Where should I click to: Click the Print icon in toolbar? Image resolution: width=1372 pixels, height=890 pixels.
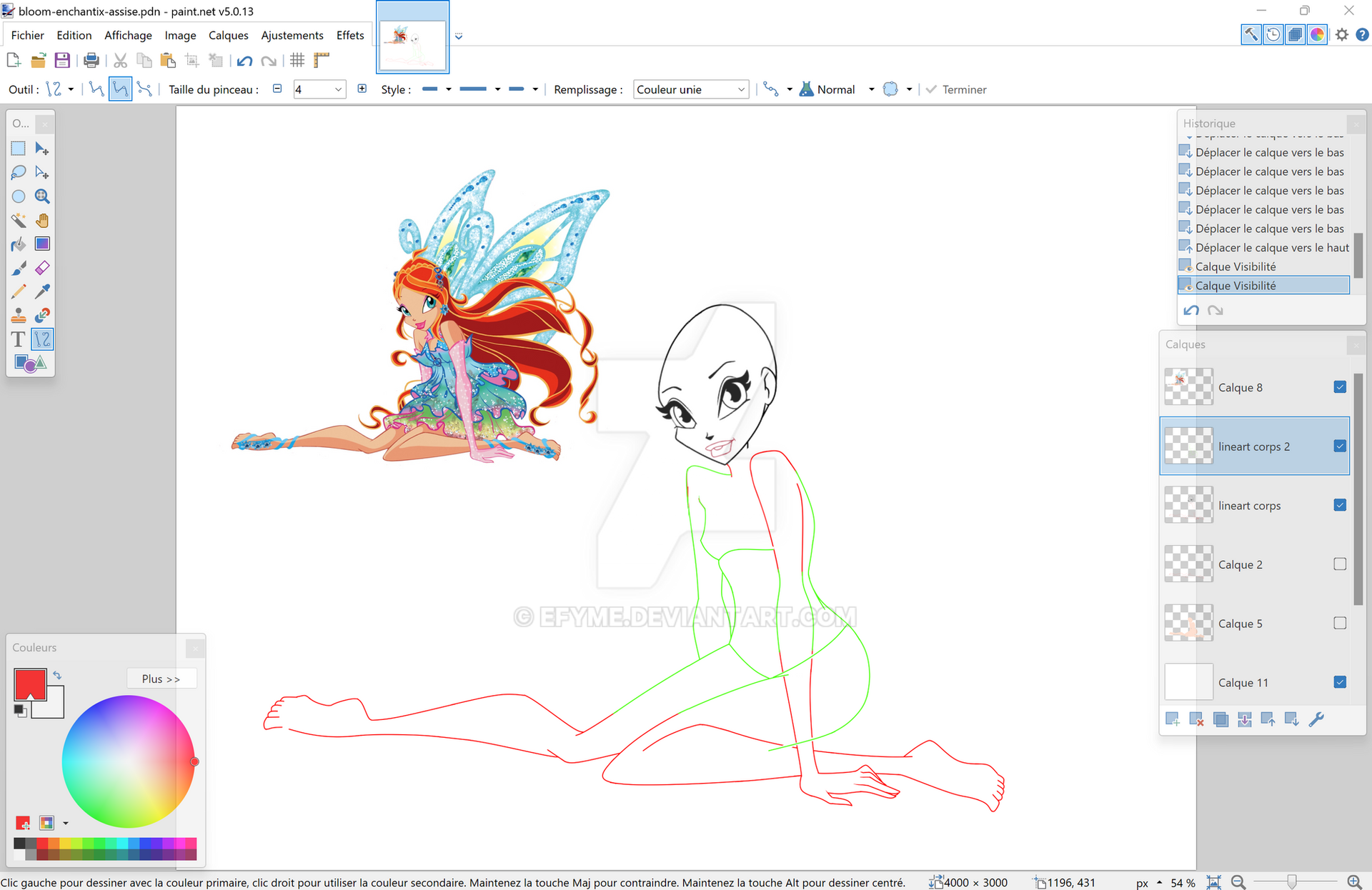(91, 61)
